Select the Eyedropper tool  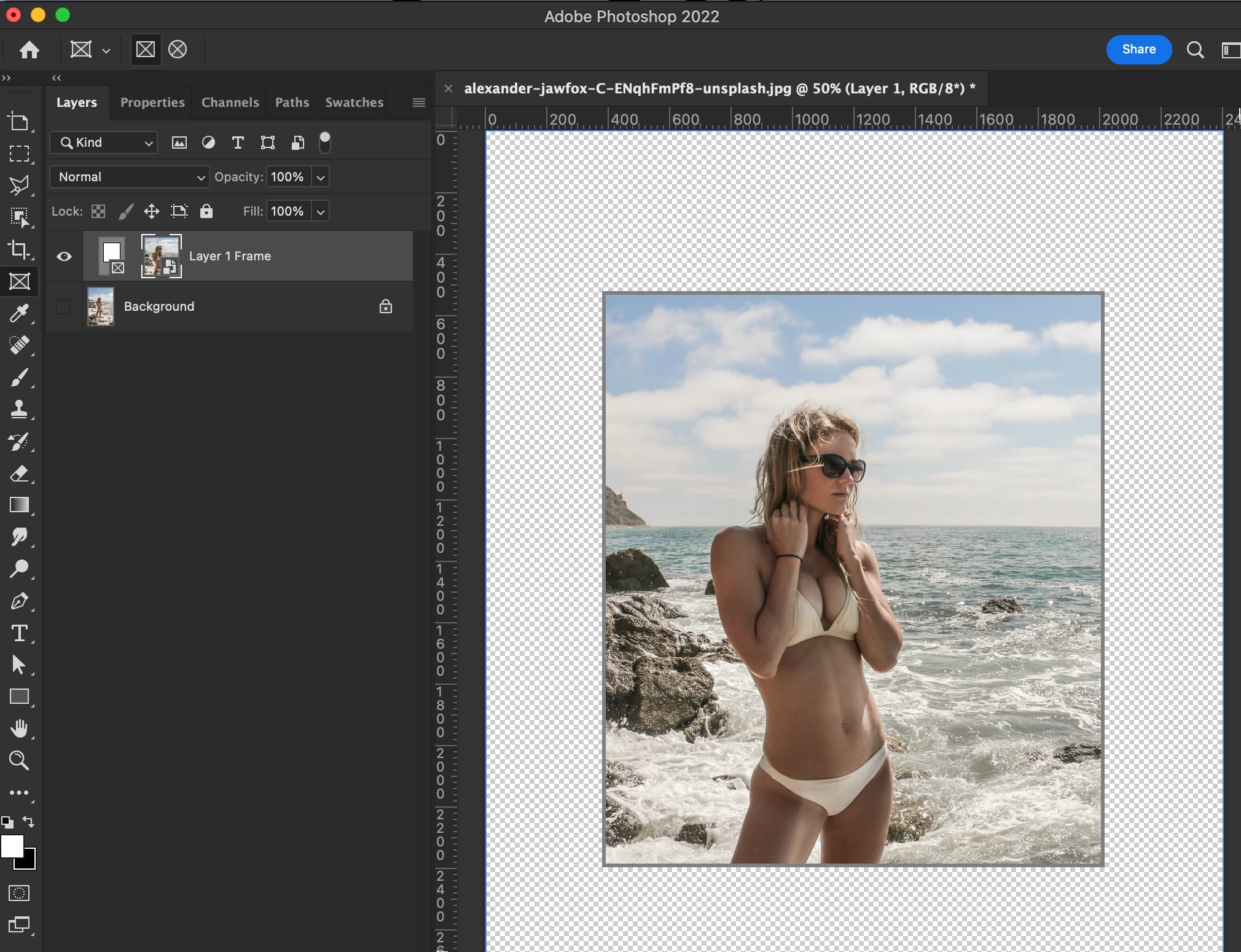click(x=19, y=314)
